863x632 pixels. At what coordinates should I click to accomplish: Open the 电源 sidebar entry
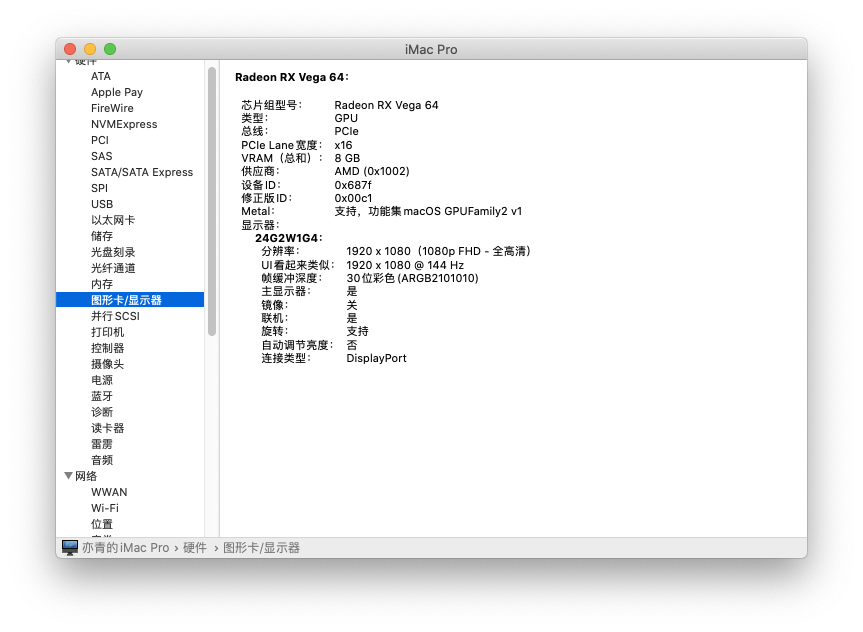(x=102, y=379)
